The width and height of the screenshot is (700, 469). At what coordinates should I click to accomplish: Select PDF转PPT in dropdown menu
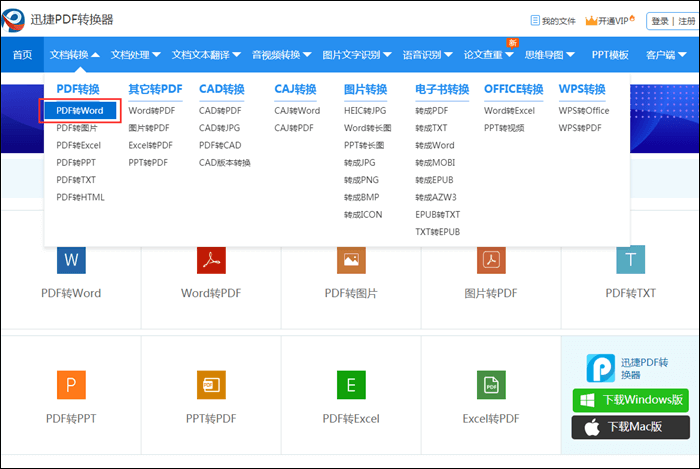click(76, 163)
